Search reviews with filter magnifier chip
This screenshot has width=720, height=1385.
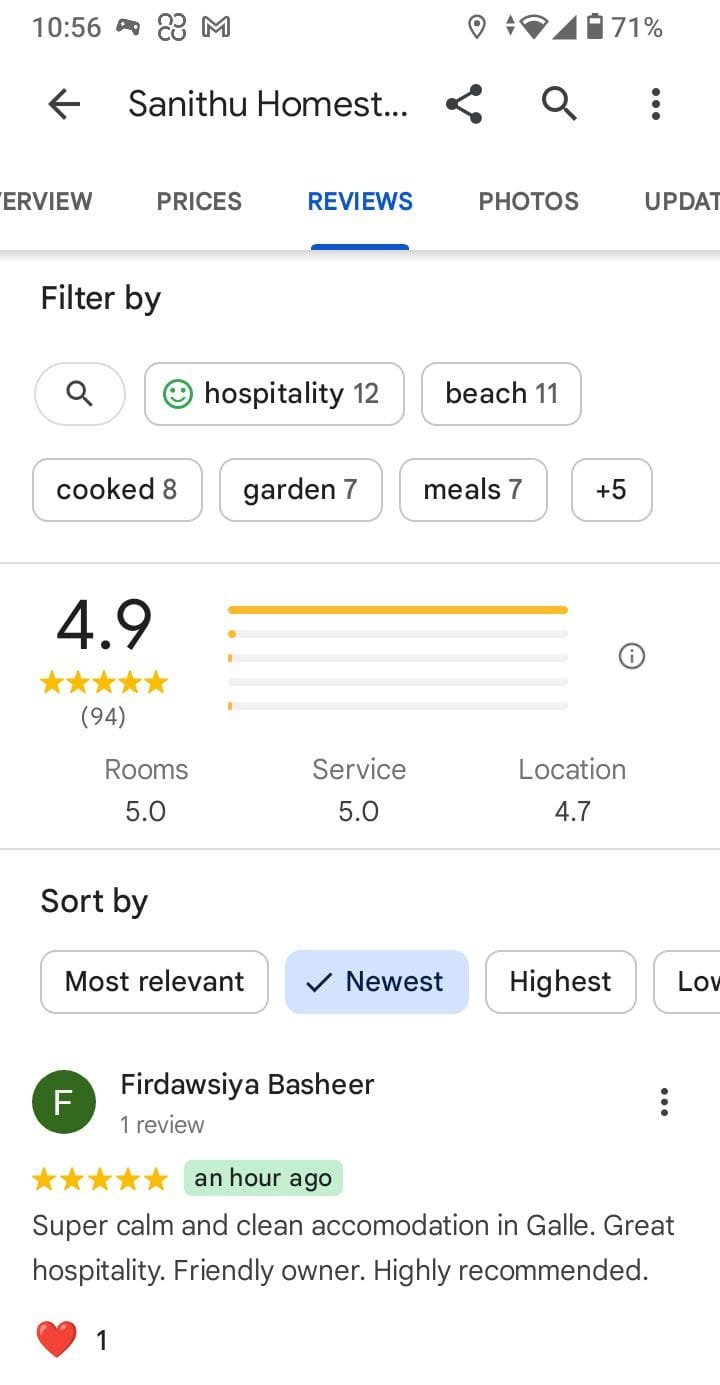(x=80, y=394)
